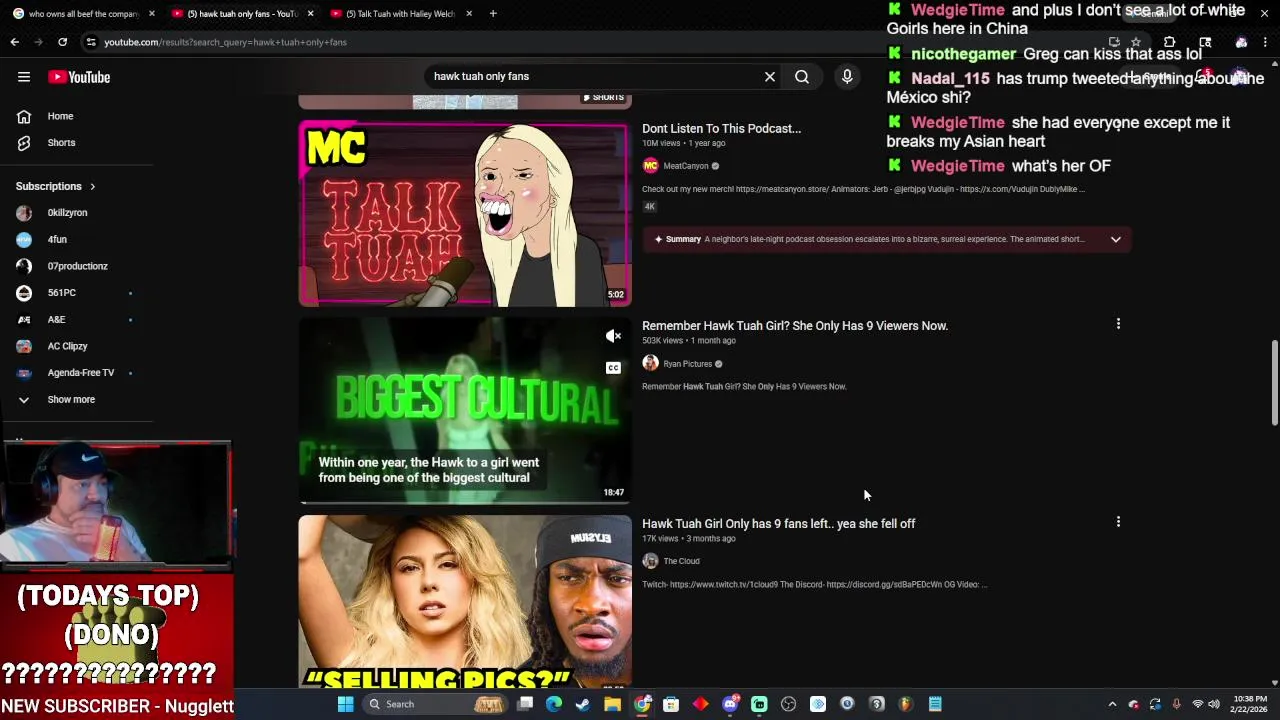Close the 'Talk Tuah with Hailey Welch' tab
The width and height of the screenshot is (1280, 720).
[x=469, y=14]
